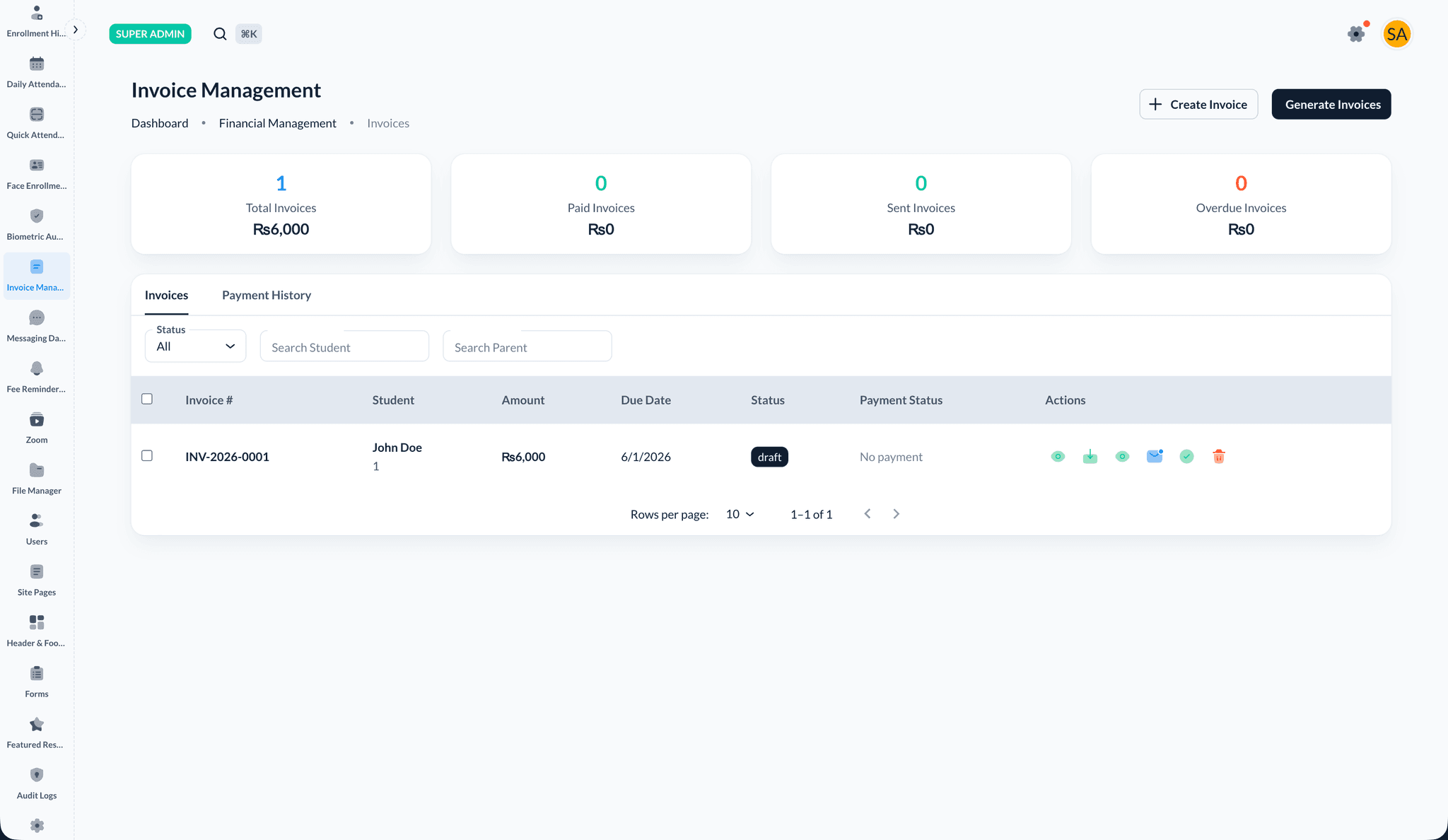
Task: Open Audit Logs in the sidebar
Action: 36,785
